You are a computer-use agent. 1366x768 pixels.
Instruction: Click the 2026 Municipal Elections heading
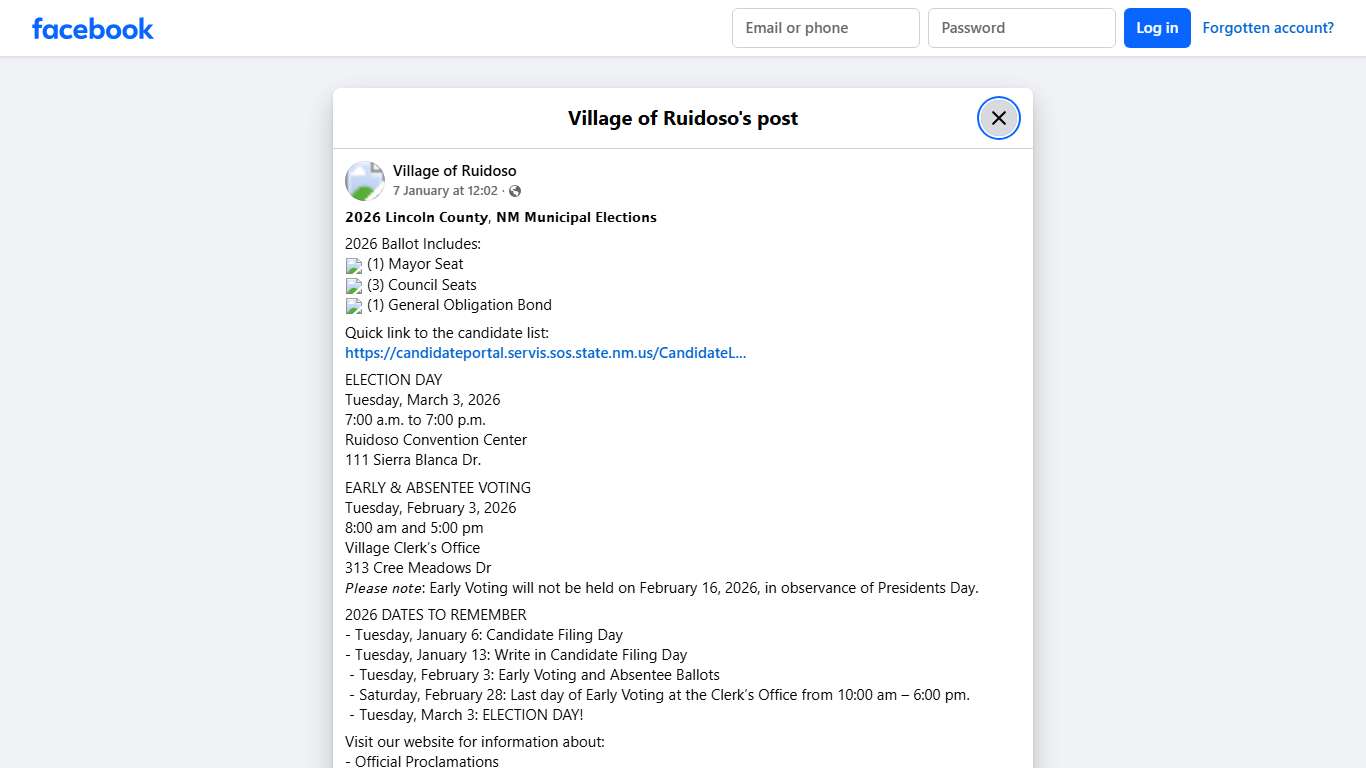[501, 217]
